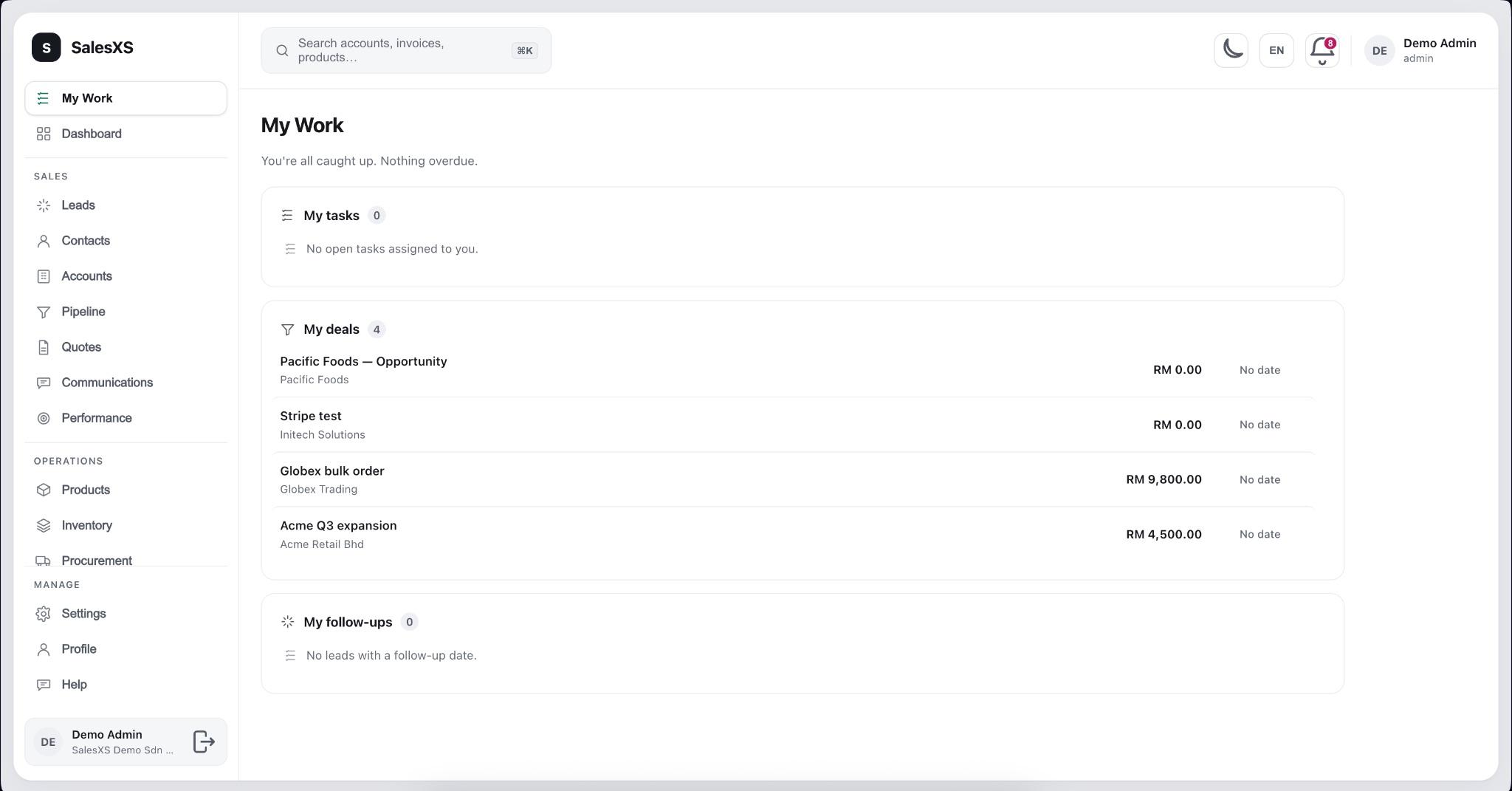Click the My deals funnel icon

click(287, 329)
